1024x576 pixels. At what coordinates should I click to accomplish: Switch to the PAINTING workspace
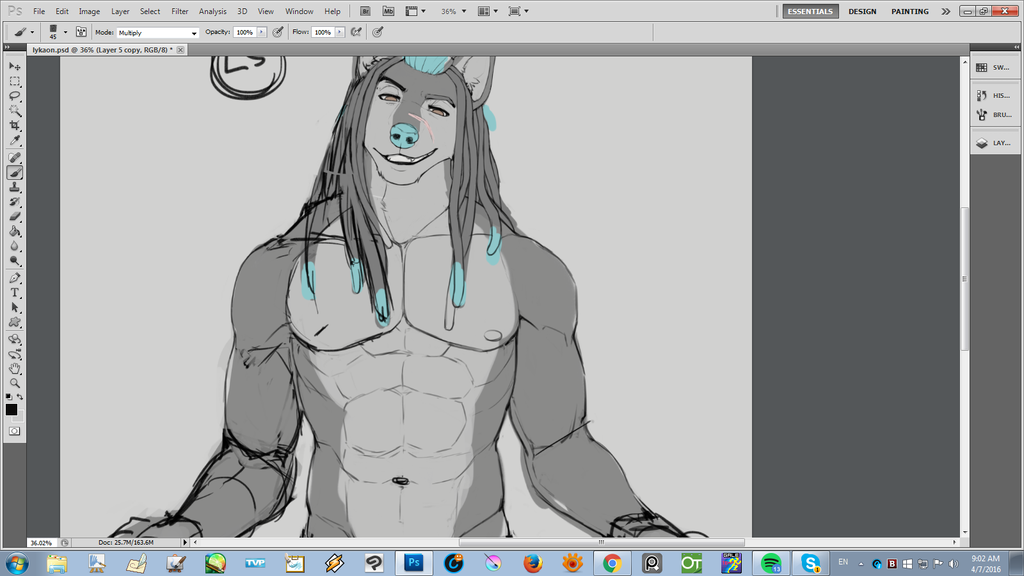pos(909,11)
